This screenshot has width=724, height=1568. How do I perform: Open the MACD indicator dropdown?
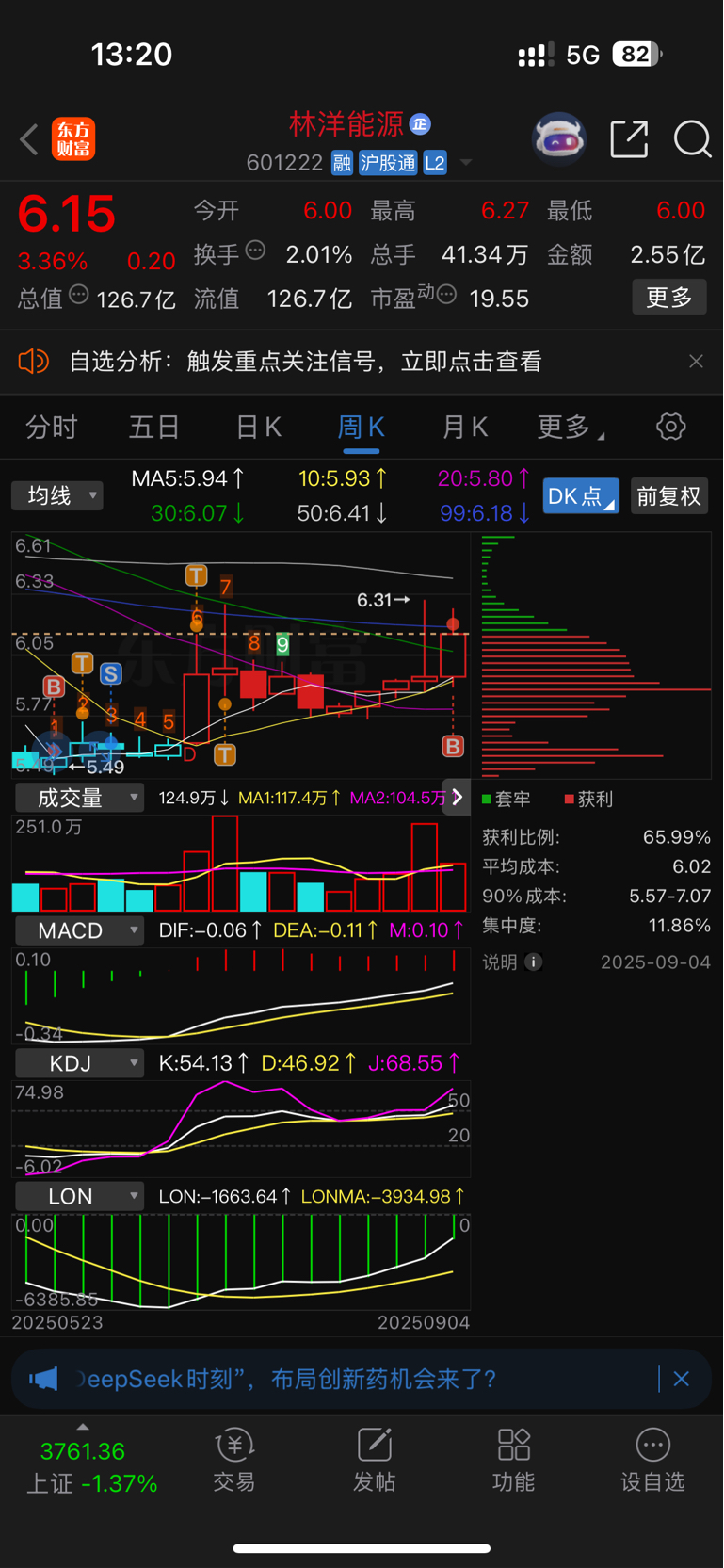click(x=80, y=930)
